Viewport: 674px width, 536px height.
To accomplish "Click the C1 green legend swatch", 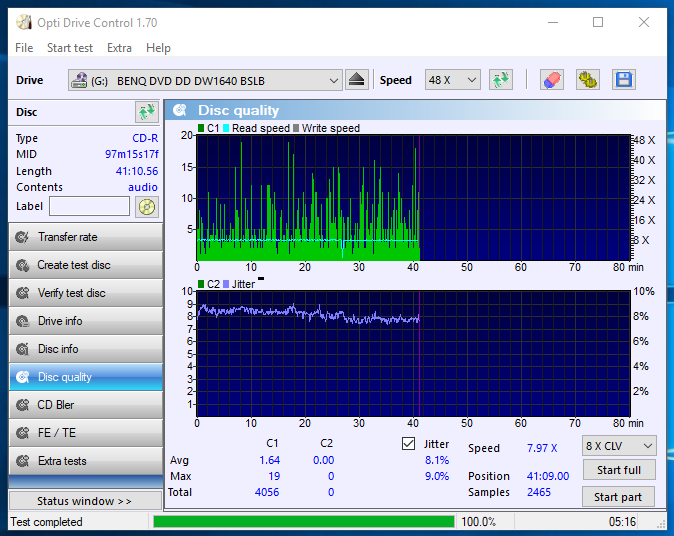I will pos(201,128).
